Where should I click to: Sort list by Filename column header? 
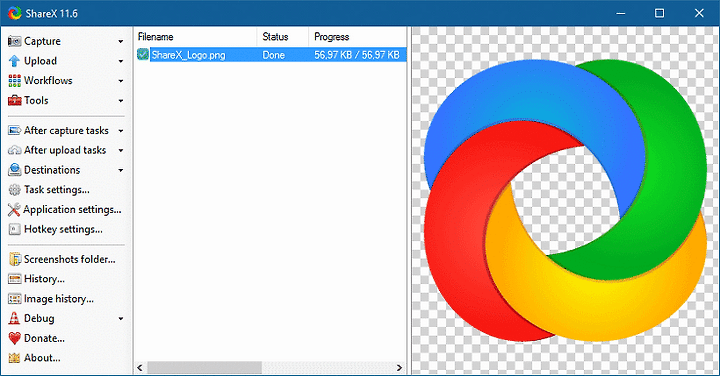click(196, 37)
